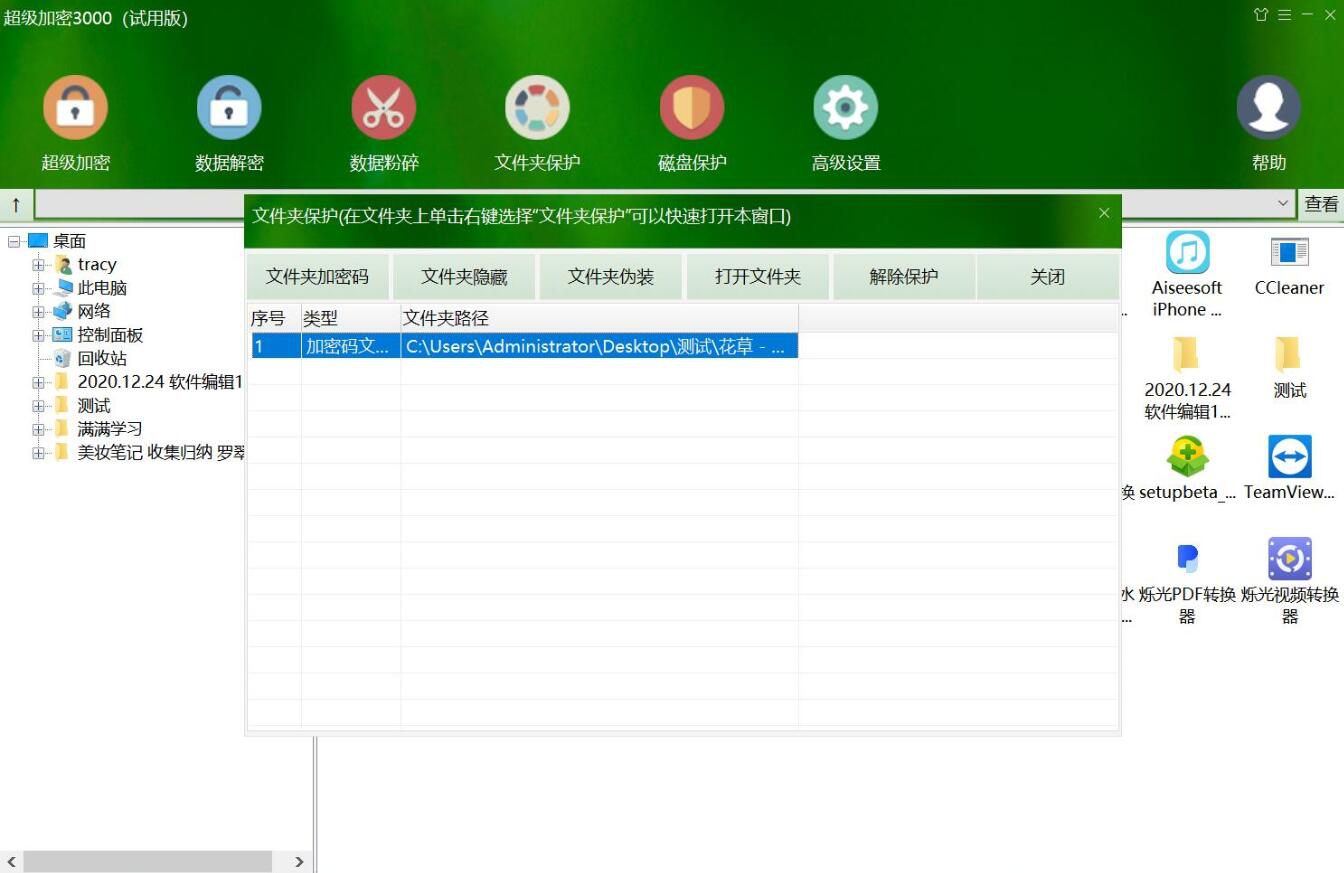Viewport: 1344px width, 873px height.
Task: Click the 解除保护 button
Action: coord(904,277)
